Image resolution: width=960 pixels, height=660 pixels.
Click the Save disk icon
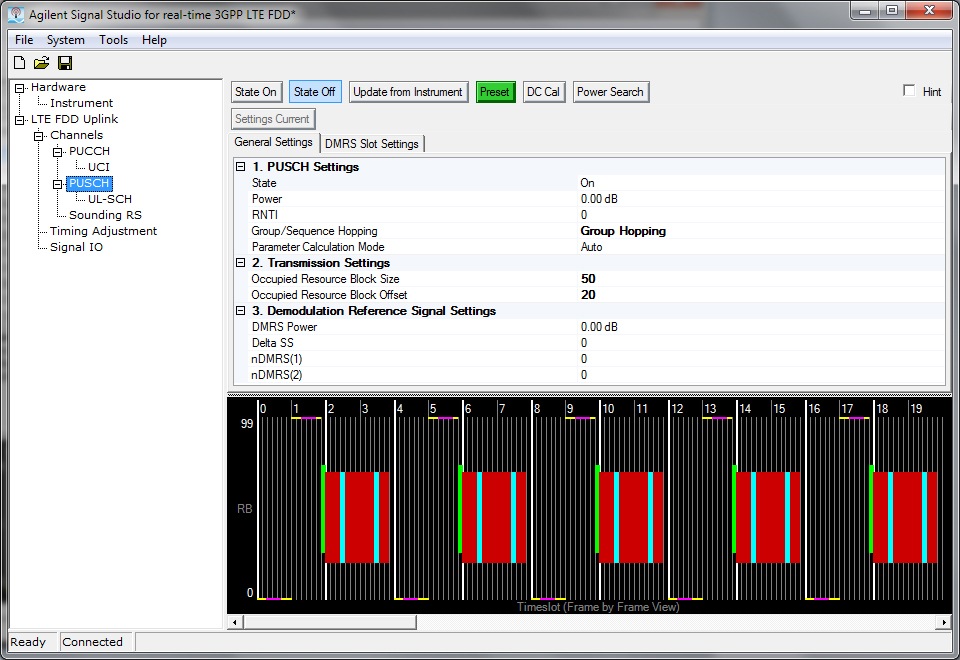click(65, 64)
